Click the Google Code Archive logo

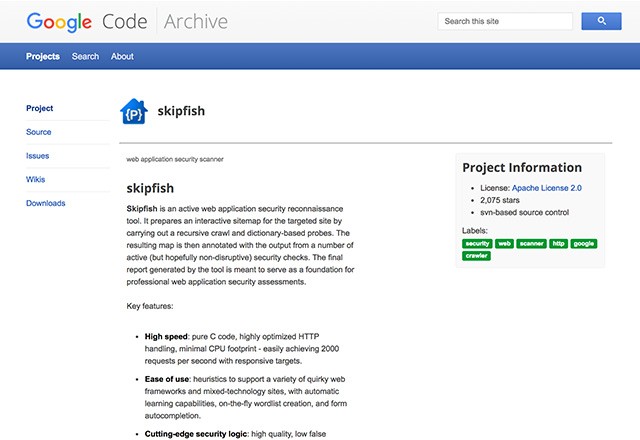[x=127, y=21]
